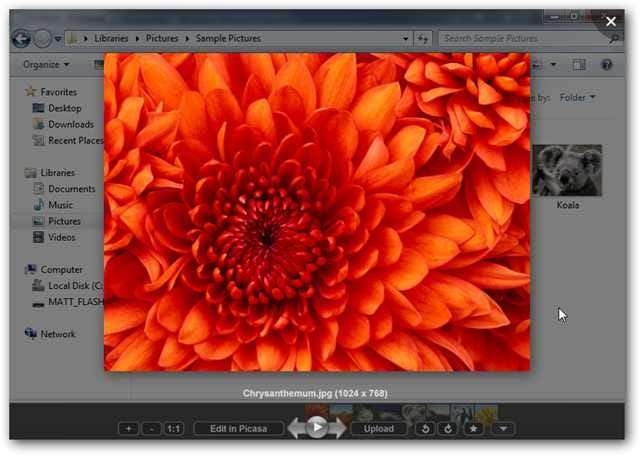Expand the Folder arrange-by dropdown
This screenshot has width=640, height=455.
tap(577, 98)
